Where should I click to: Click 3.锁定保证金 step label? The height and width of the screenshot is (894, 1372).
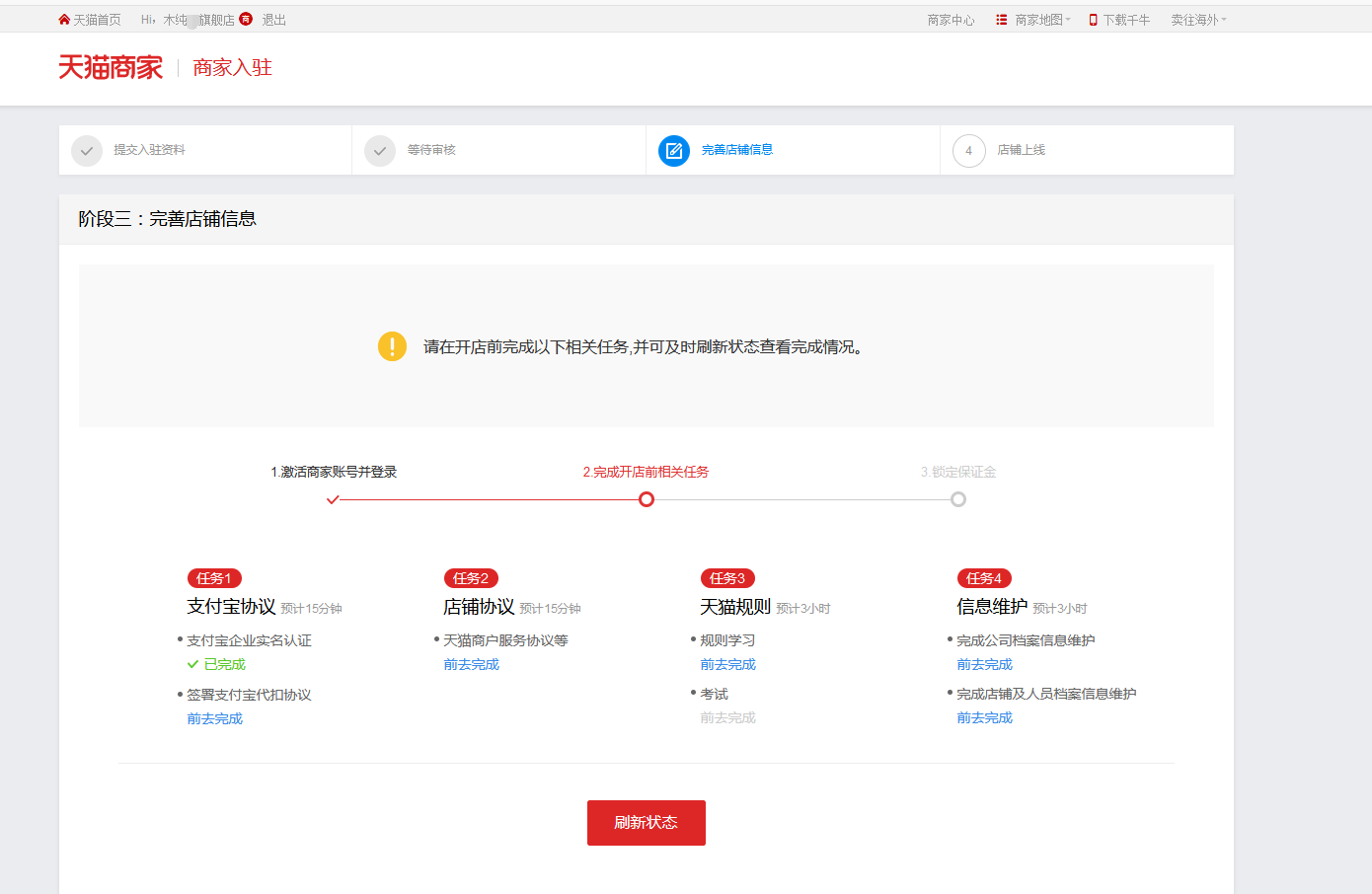pos(958,472)
